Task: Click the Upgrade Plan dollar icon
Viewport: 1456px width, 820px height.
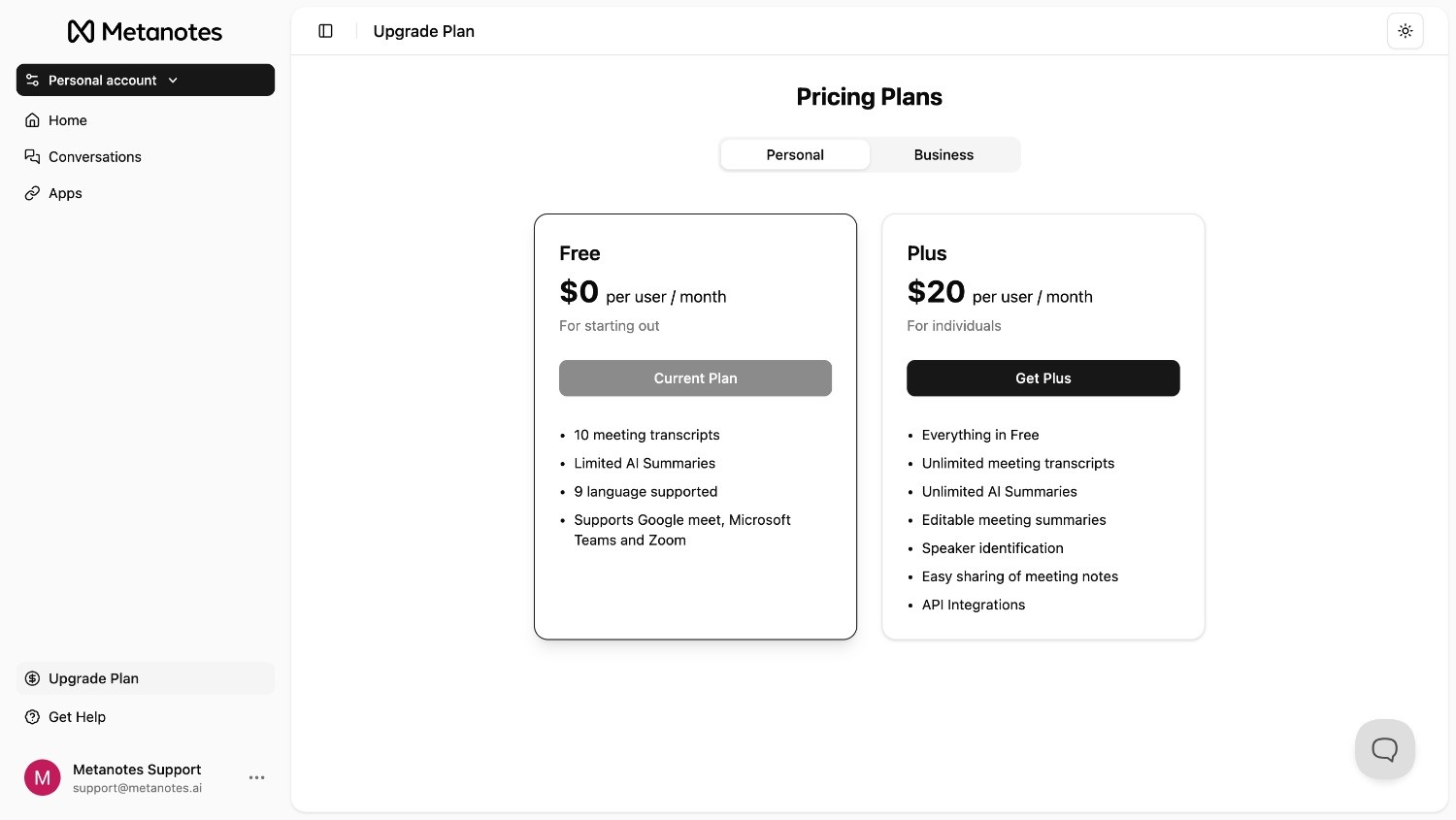Action: pyautogui.click(x=32, y=678)
